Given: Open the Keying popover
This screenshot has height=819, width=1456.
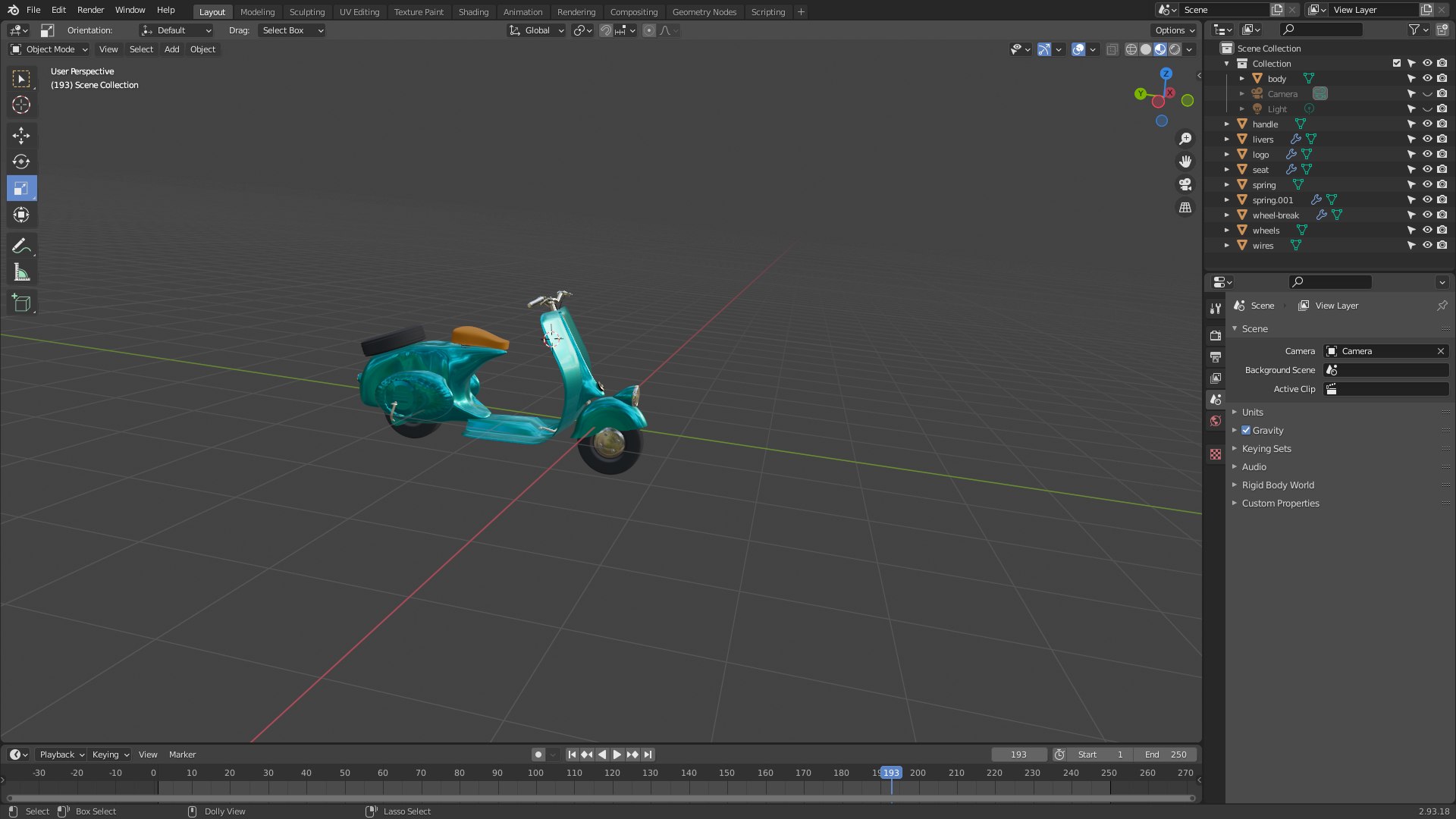Looking at the screenshot, I should click(110, 755).
